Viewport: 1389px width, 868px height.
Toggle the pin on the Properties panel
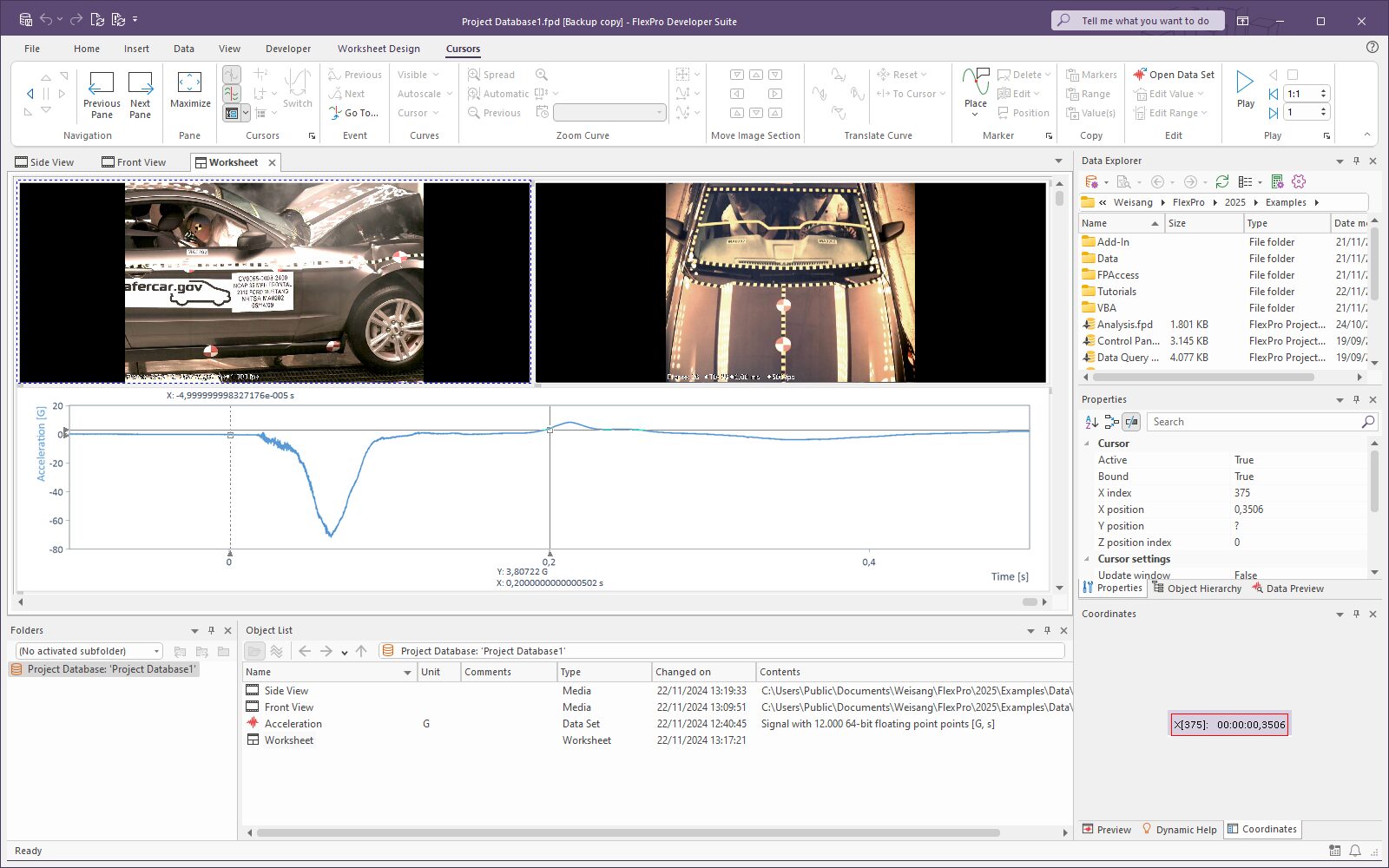(1356, 399)
